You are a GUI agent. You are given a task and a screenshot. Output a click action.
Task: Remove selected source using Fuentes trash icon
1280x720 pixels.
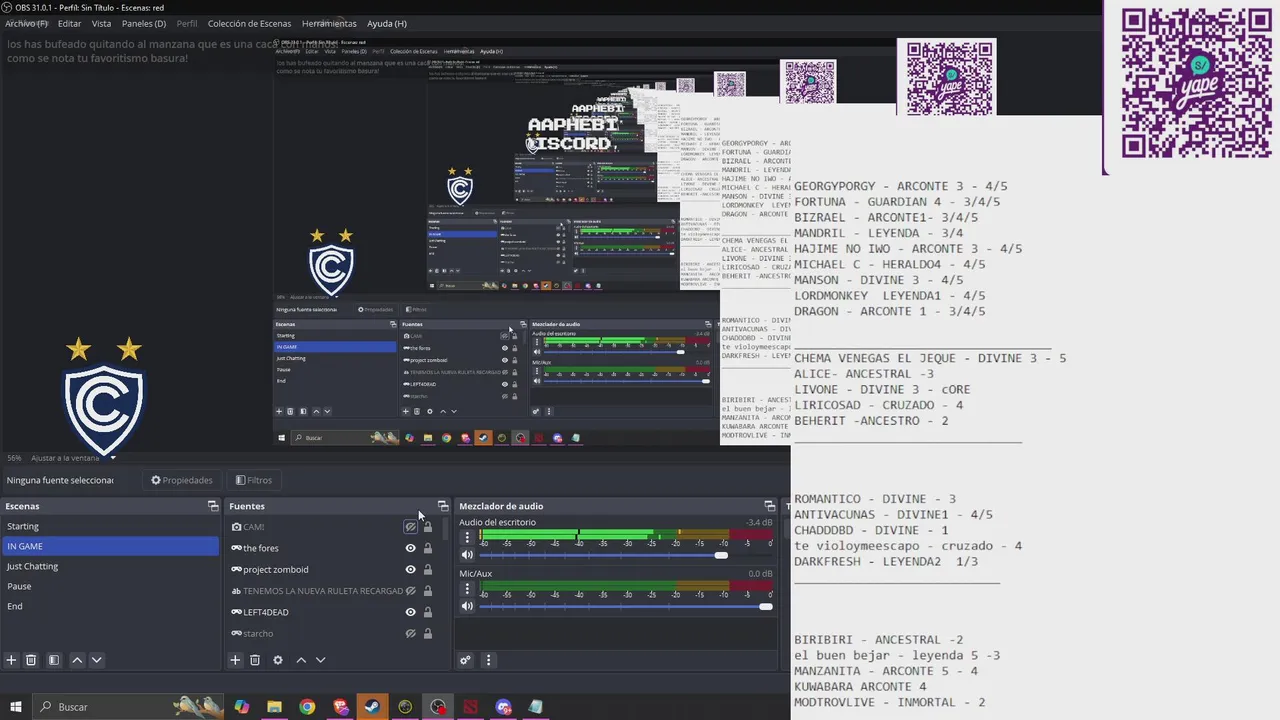255,660
